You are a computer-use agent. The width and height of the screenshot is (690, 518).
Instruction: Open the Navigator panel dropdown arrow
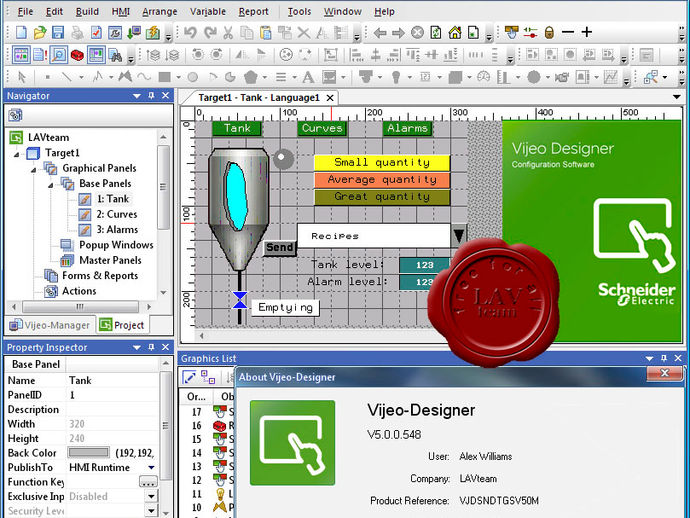[137, 96]
